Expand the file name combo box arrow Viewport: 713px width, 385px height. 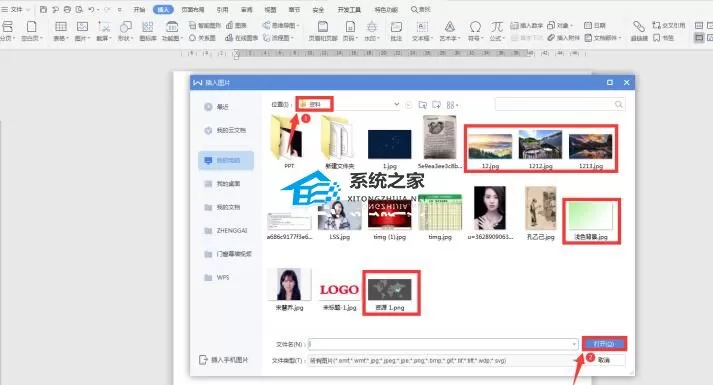click(574, 344)
